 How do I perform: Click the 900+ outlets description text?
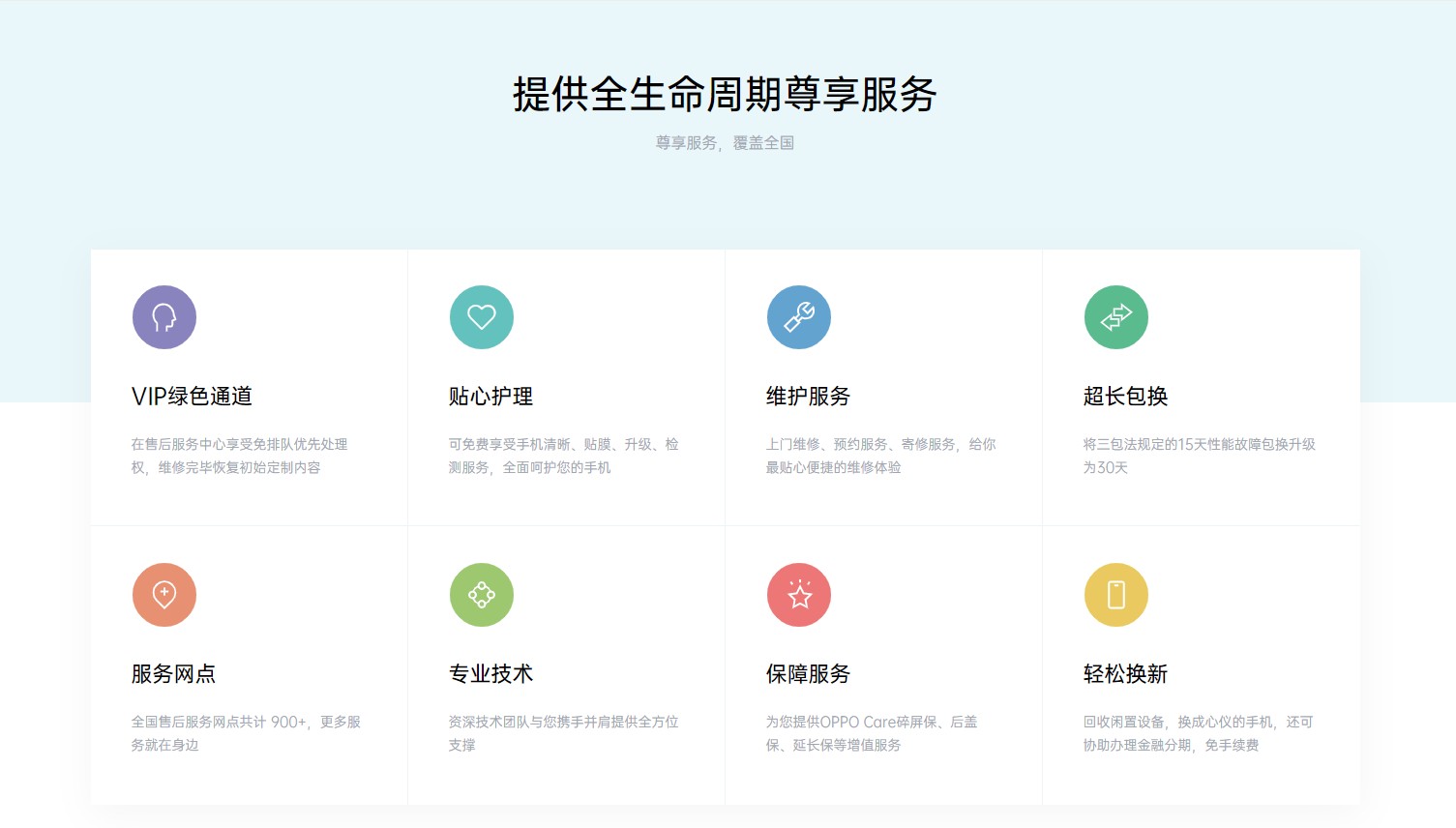pyautogui.click(x=246, y=733)
